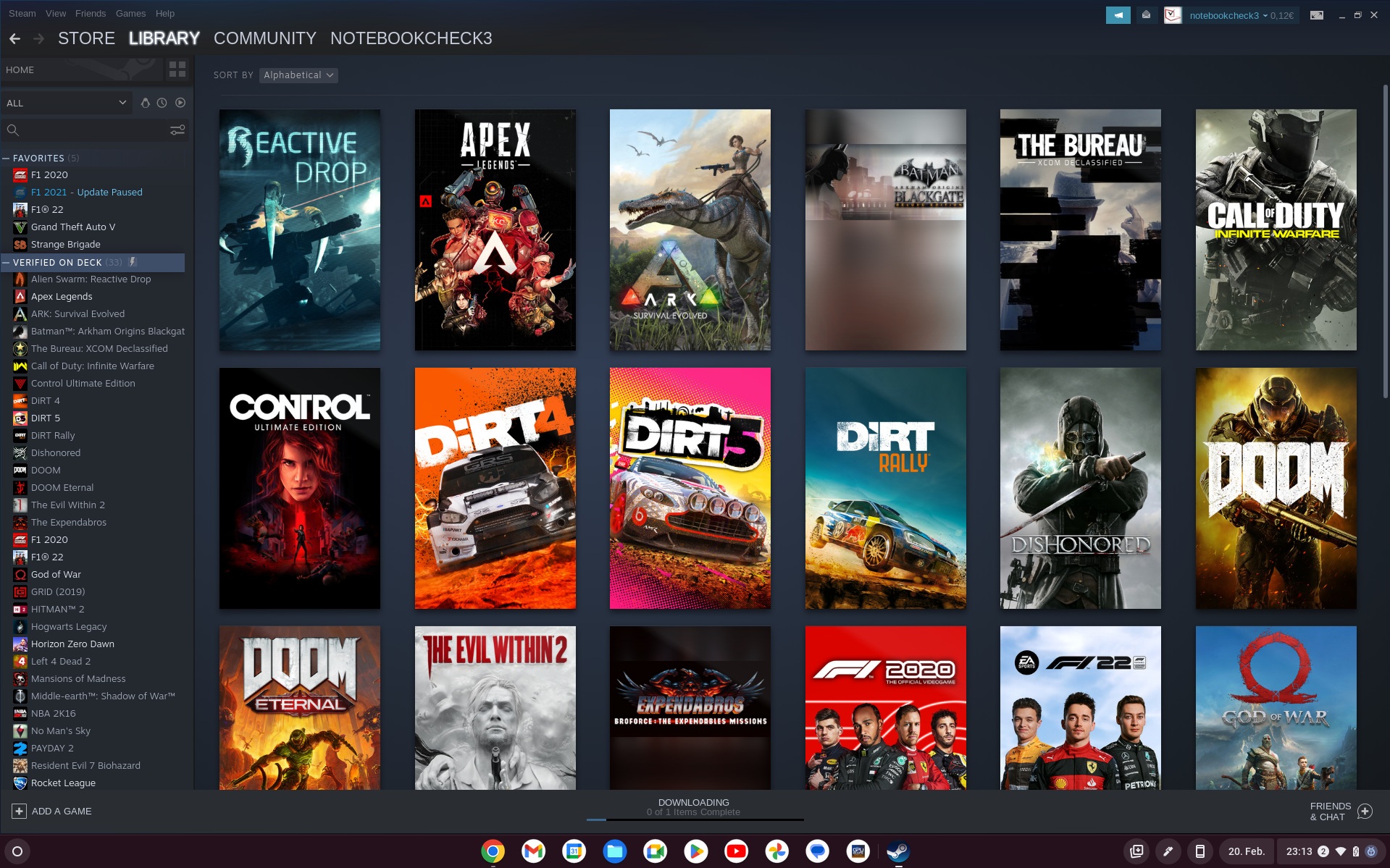Open the Control Ultimate Edition cover
1390x868 pixels.
click(300, 488)
